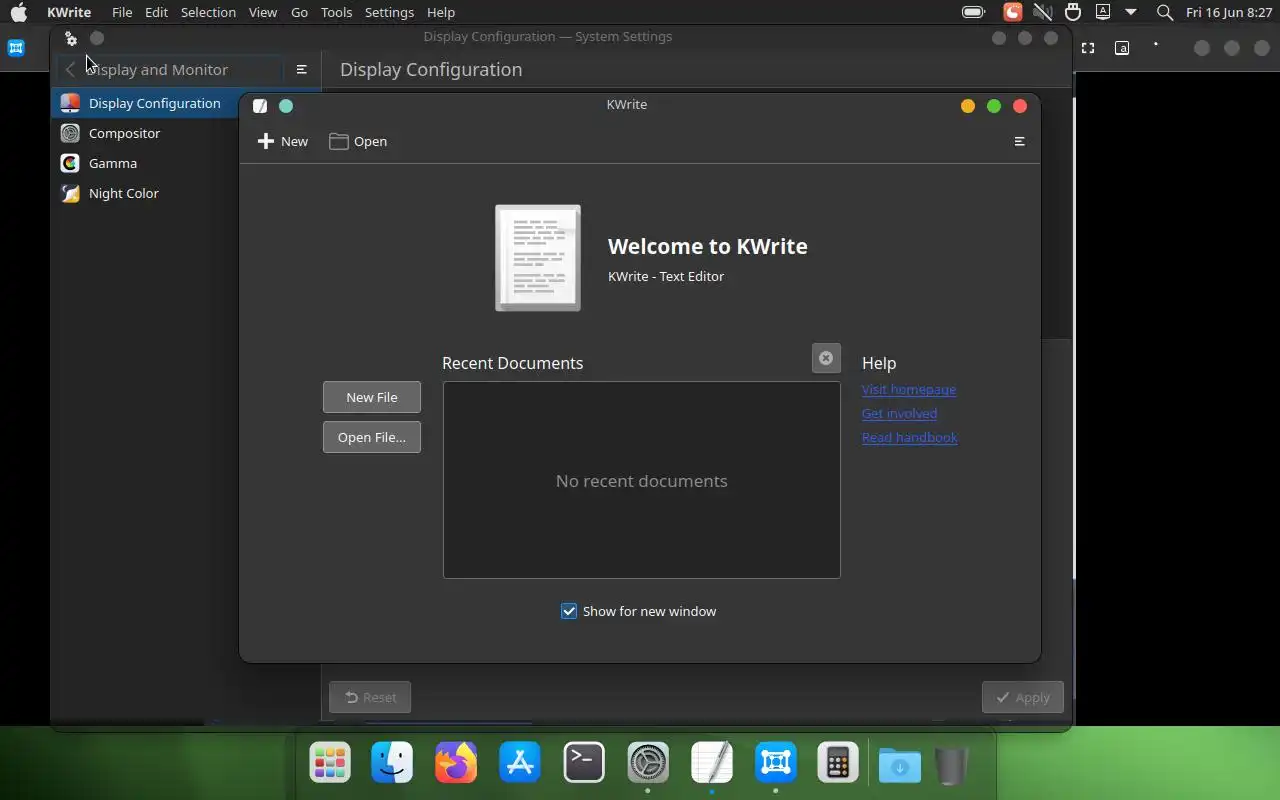This screenshot has height=800, width=1280.
Task: Follow the Visit homepage link
Action: coord(909,389)
